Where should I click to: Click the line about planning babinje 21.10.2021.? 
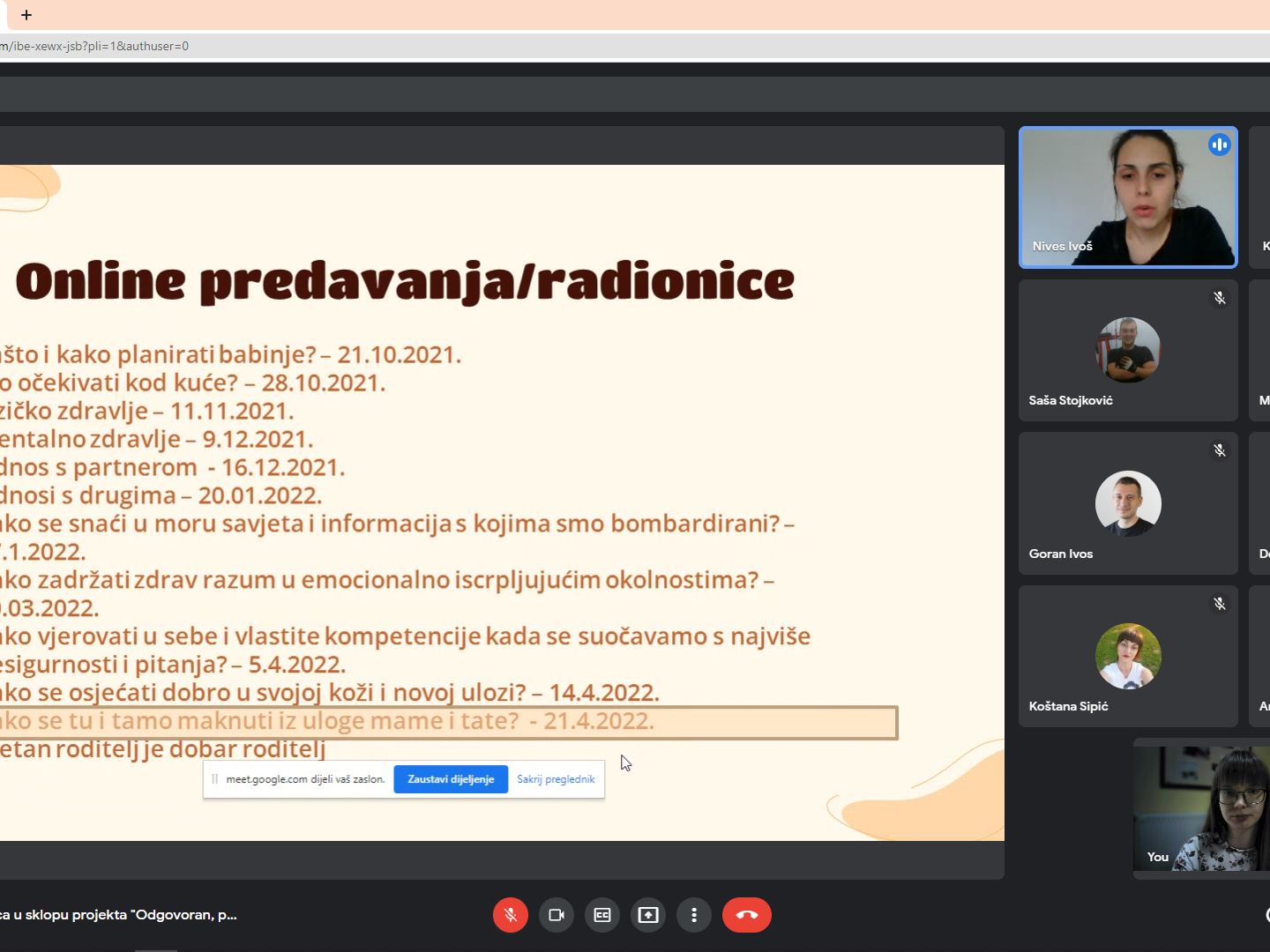(230, 354)
